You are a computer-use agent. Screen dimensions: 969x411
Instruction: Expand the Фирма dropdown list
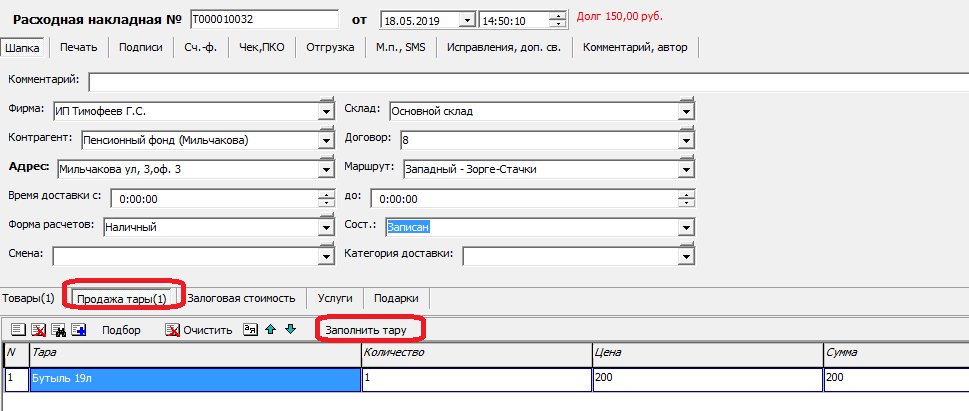click(325, 111)
